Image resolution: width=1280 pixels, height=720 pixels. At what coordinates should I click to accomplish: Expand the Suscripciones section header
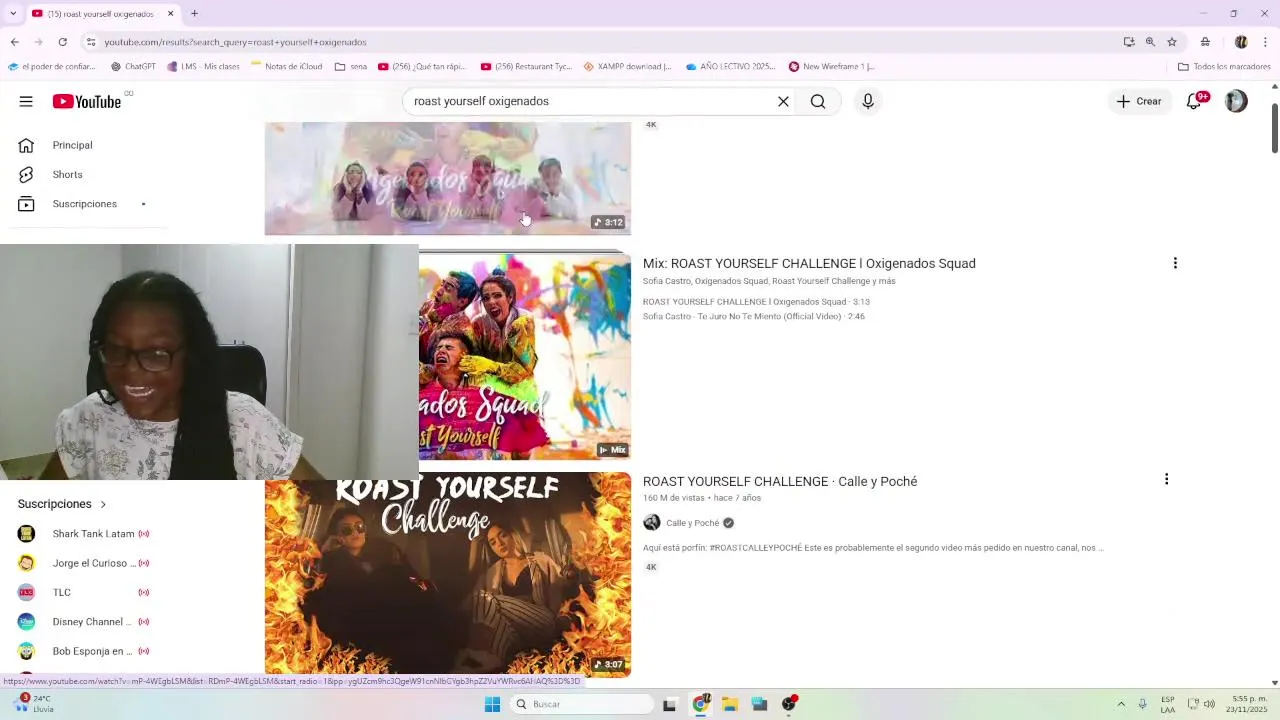(x=62, y=504)
